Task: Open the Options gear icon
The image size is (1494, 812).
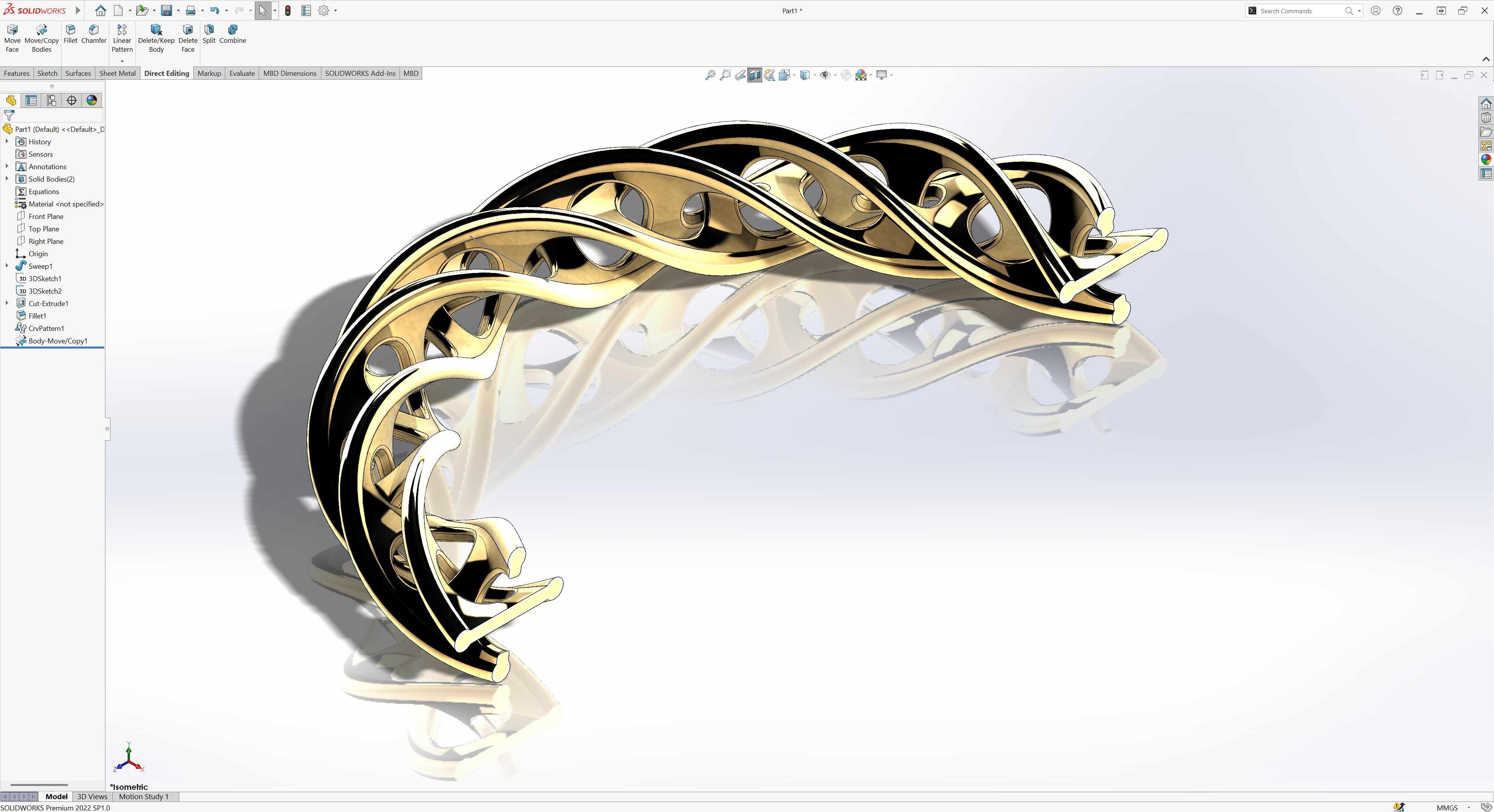Action: pos(324,10)
